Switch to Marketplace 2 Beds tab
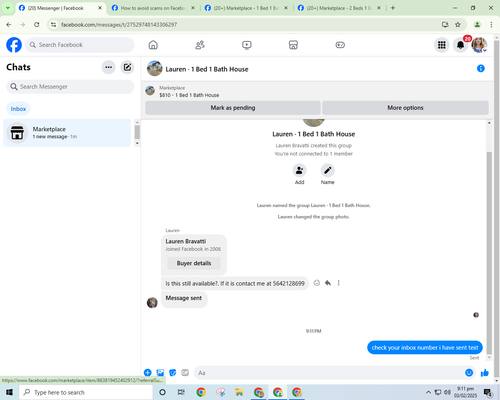The image size is (500, 400). coord(339,8)
